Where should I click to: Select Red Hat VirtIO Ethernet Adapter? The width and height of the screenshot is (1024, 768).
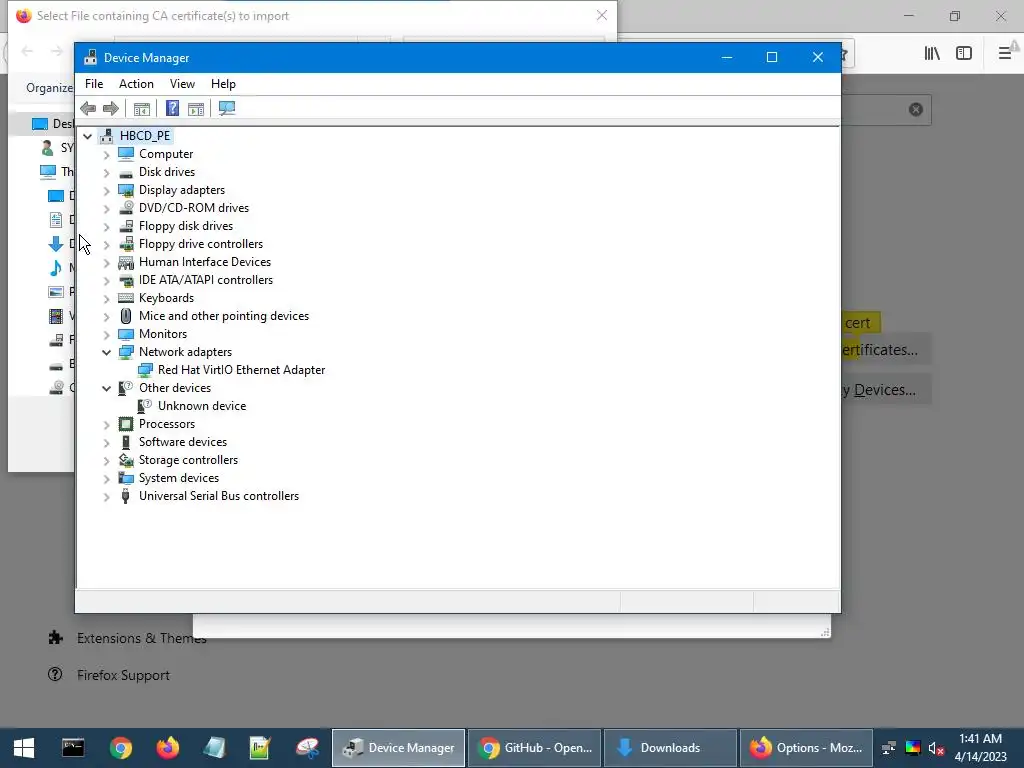(242, 370)
